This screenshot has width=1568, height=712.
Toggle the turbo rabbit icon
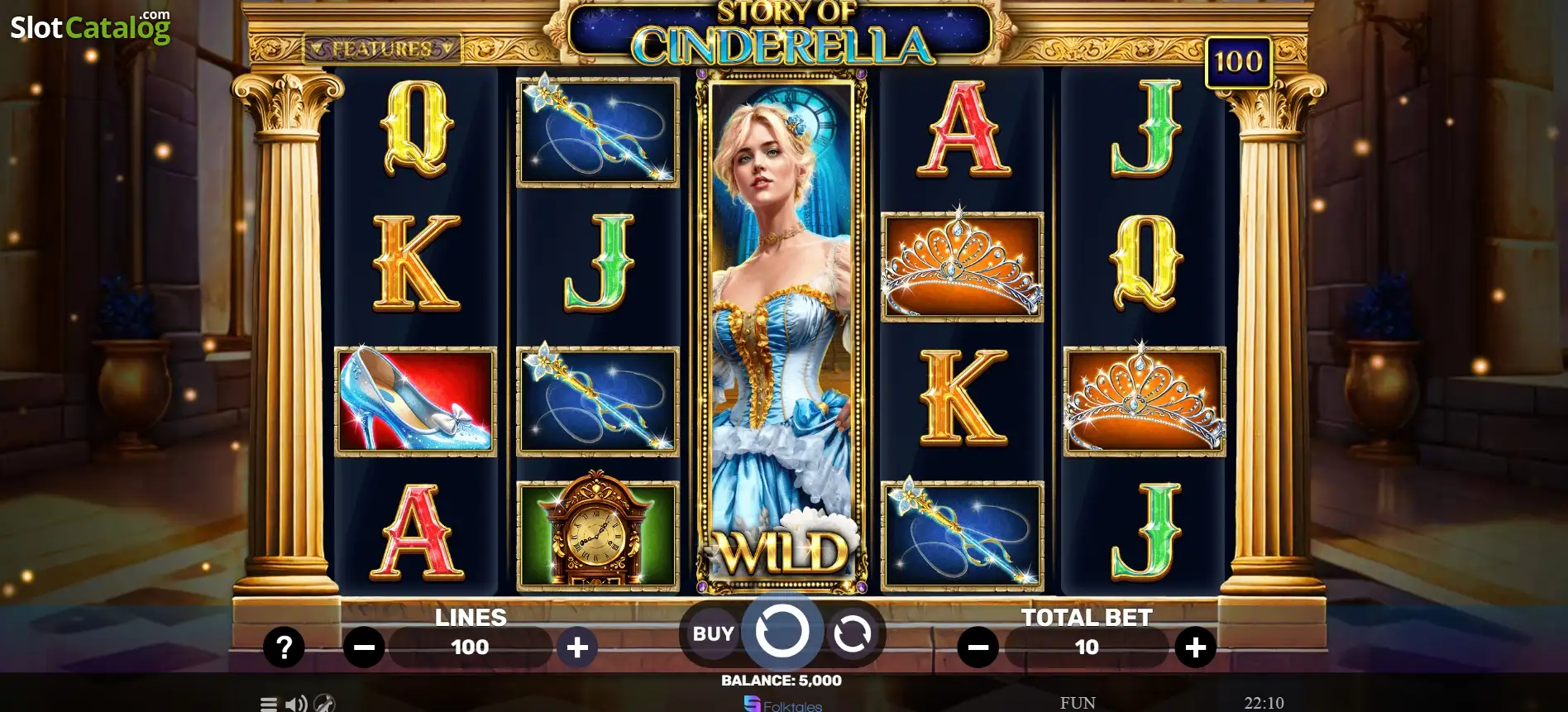coord(325,704)
